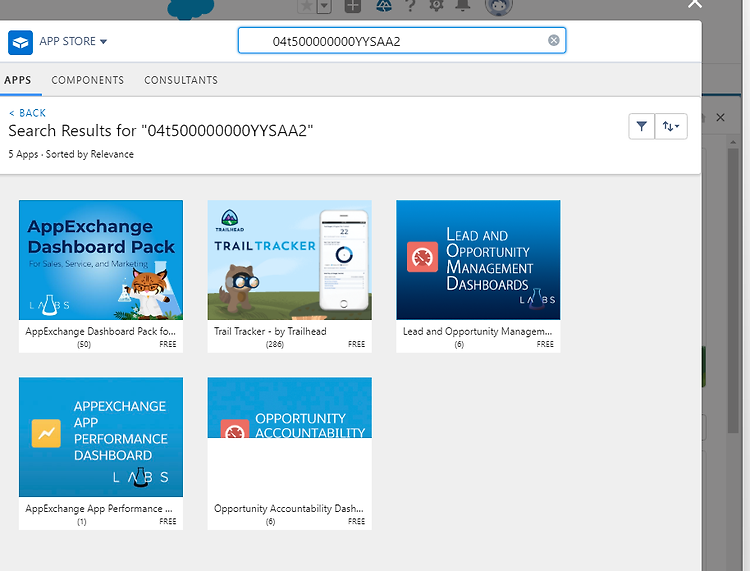
Task: Click the '5 Apps · Sorted by Relevance' text
Action: (x=71, y=154)
